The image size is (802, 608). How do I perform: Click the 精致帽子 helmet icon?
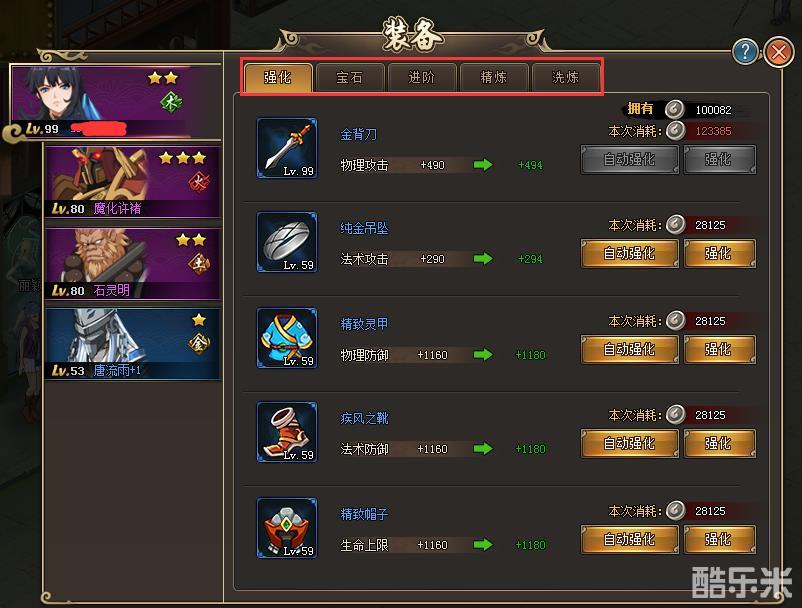point(287,528)
